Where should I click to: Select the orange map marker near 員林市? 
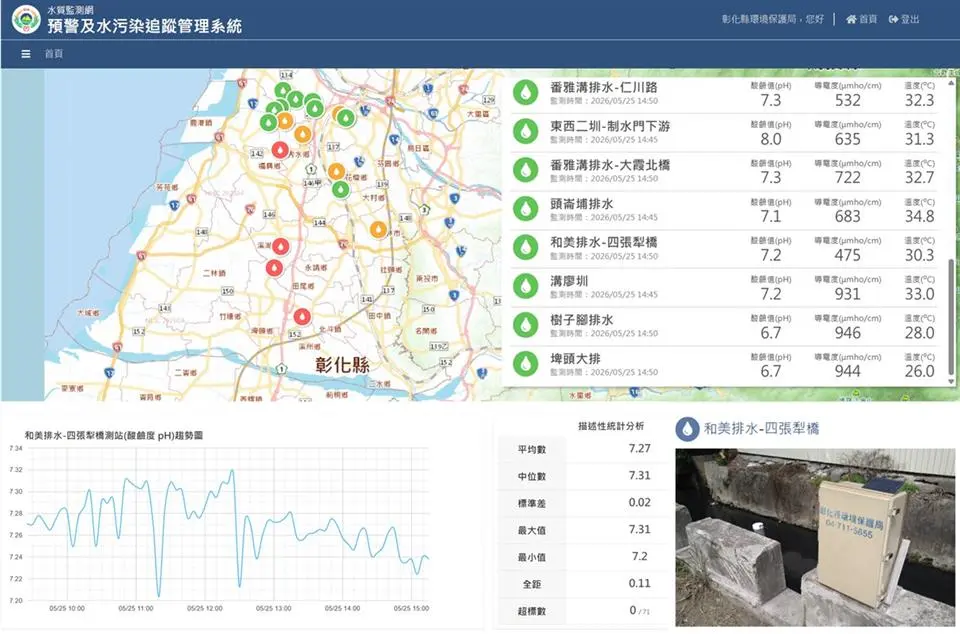tap(378, 229)
